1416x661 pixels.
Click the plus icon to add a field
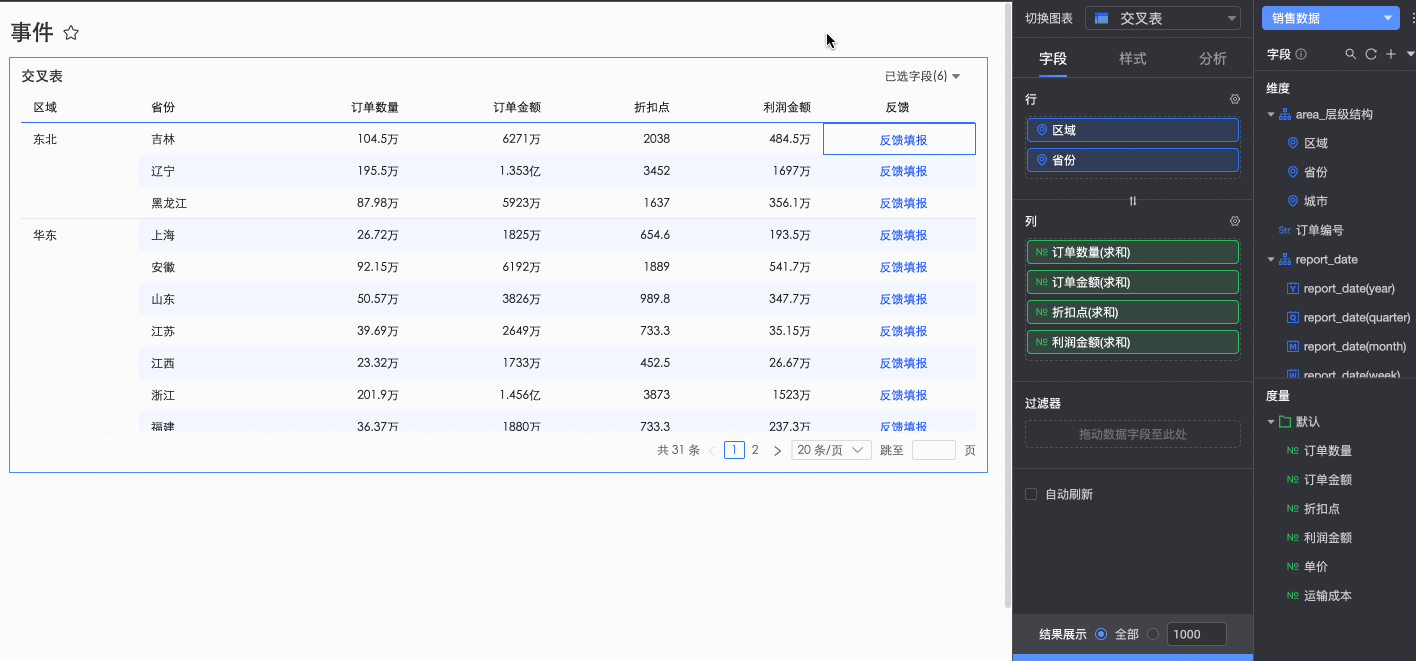(x=1391, y=54)
